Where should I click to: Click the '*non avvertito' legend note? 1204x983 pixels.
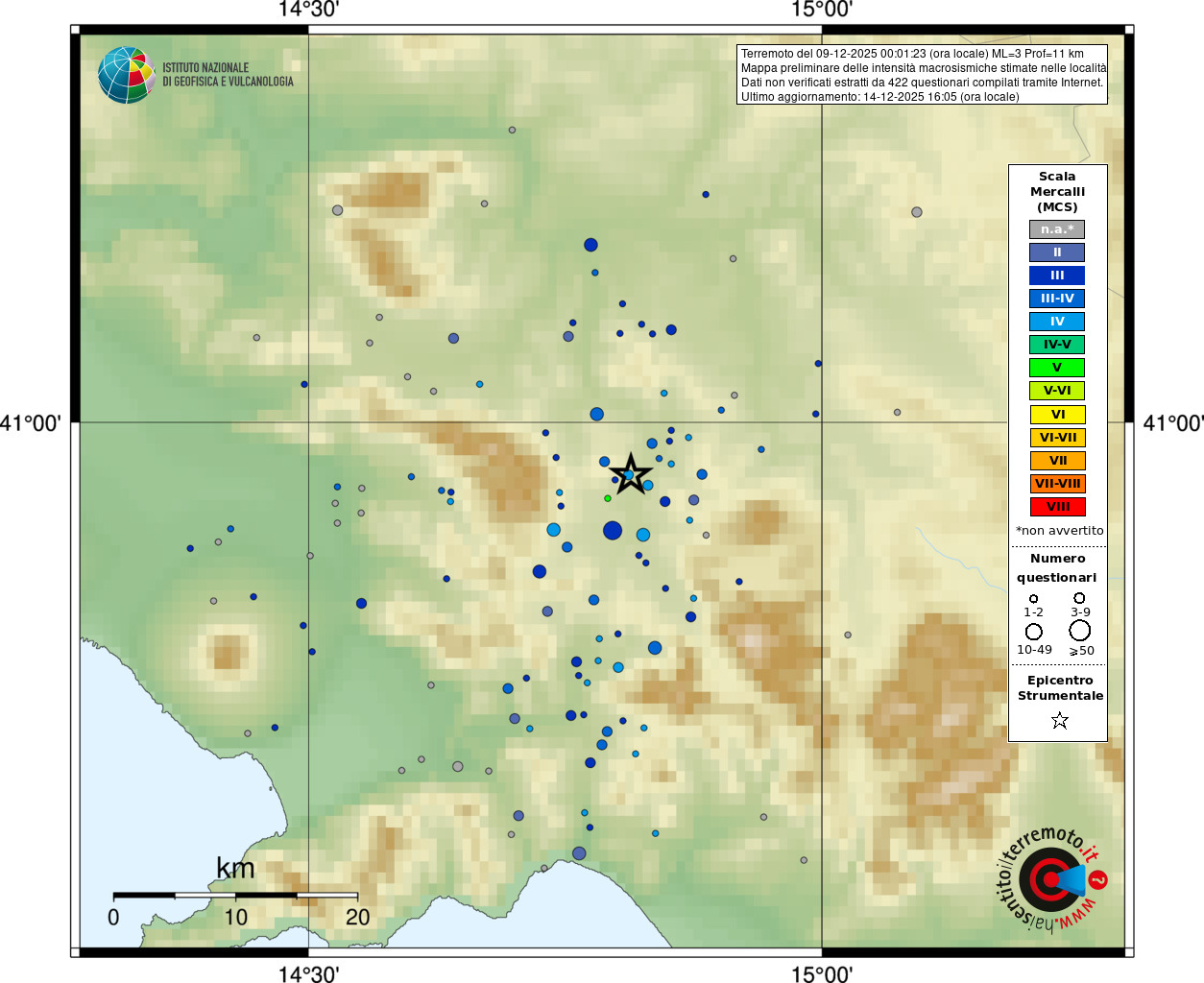pos(1059,531)
